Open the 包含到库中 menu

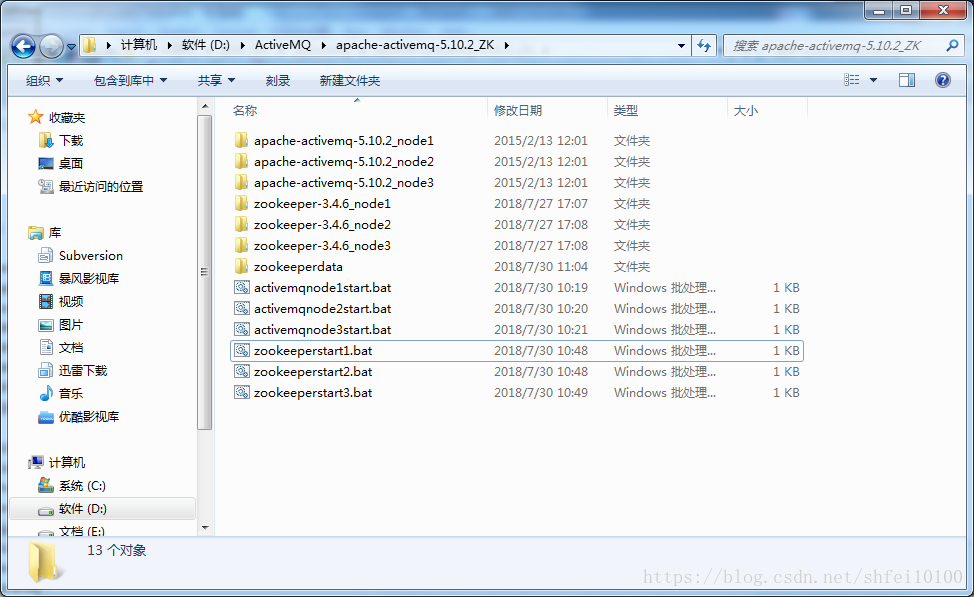tap(130, 80)
